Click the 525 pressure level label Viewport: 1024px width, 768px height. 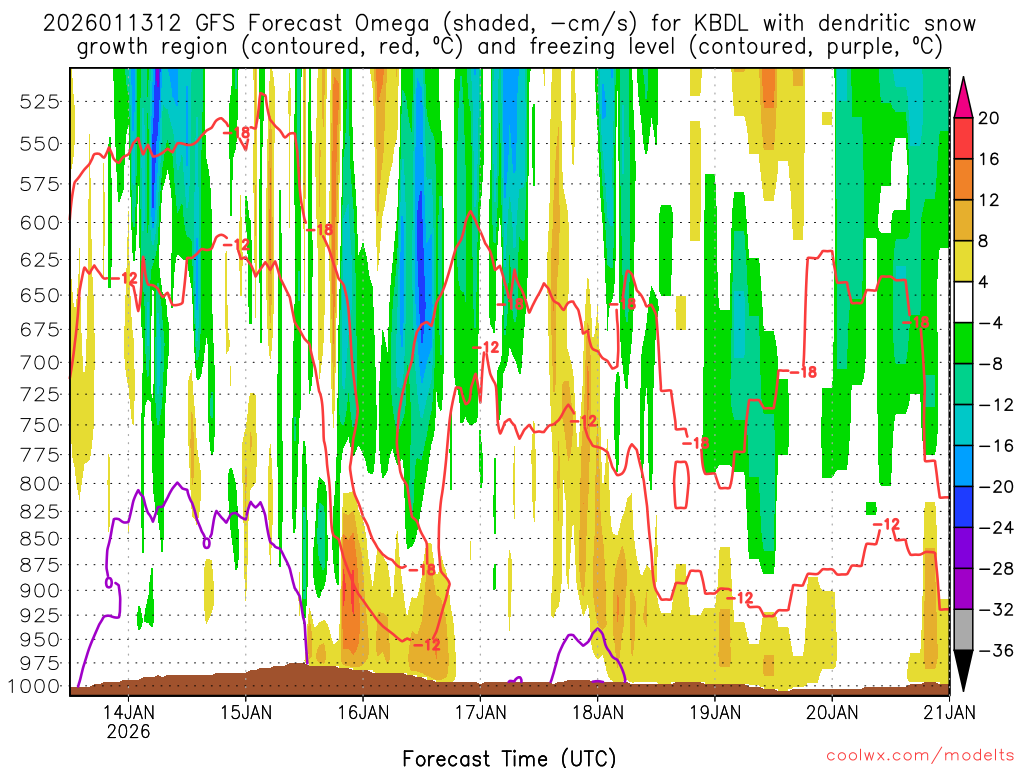[39, 102]
